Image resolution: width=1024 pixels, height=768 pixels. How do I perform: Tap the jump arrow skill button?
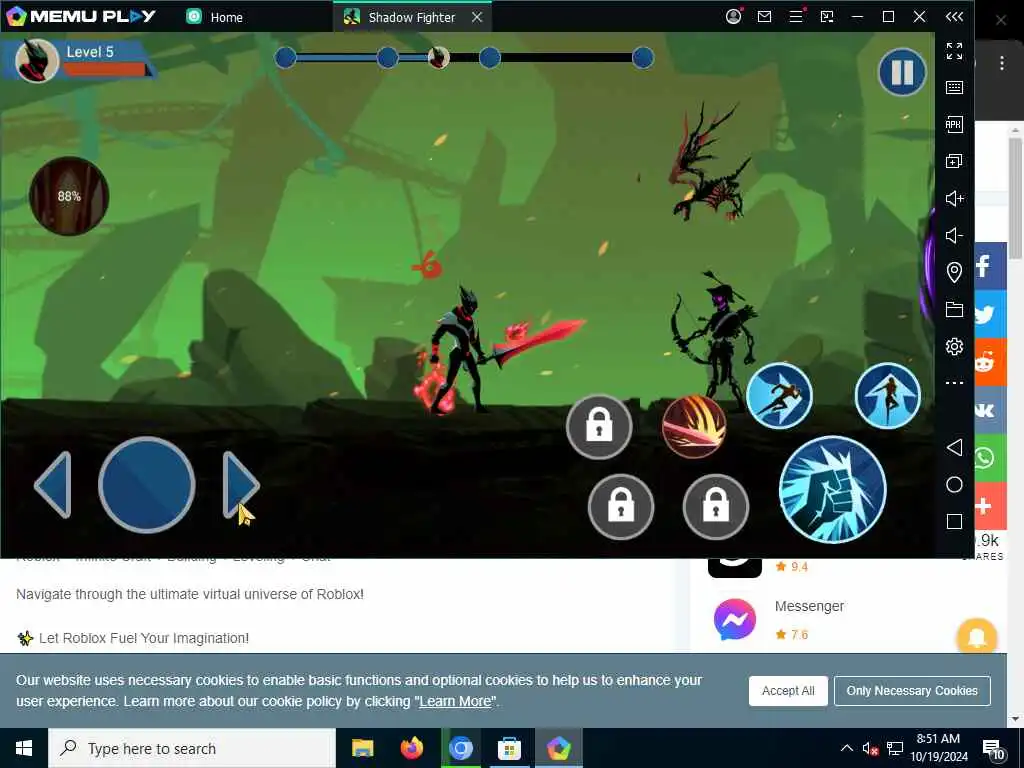click(888, 396)
